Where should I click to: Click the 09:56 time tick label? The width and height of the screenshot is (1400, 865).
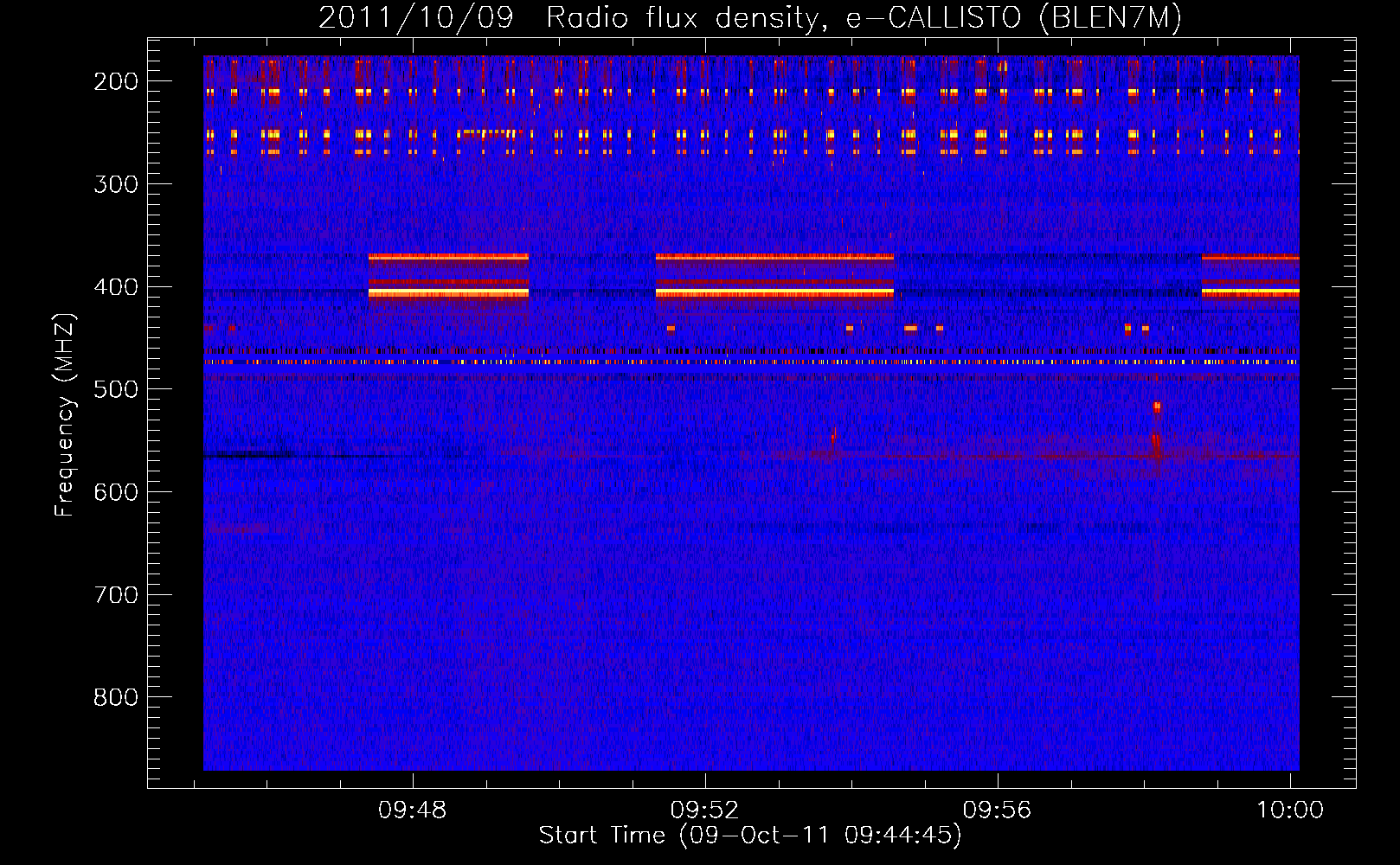click(x=998, y=810)
